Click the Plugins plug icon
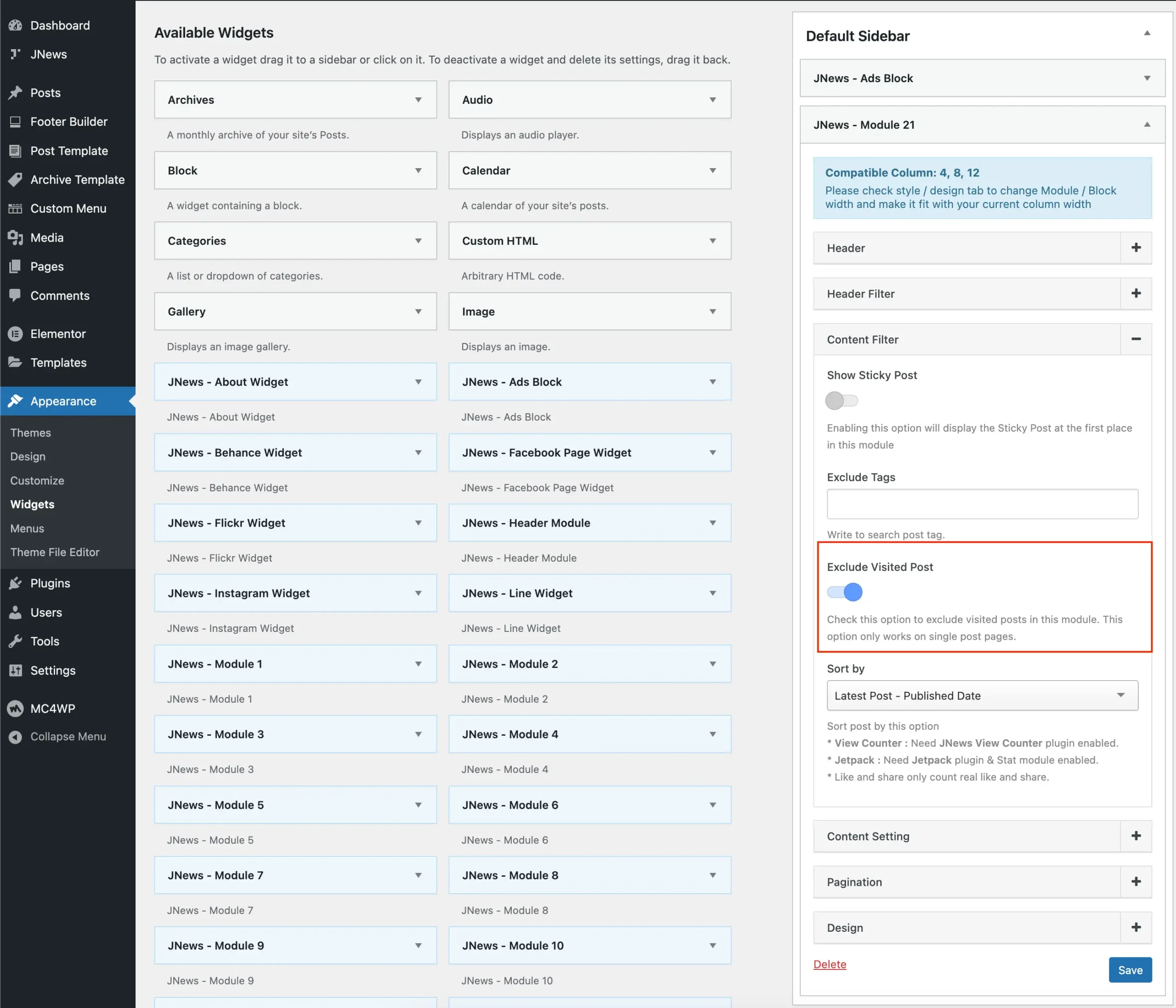This screenshot has height=1008, width=1176. [x=15, y=583]
